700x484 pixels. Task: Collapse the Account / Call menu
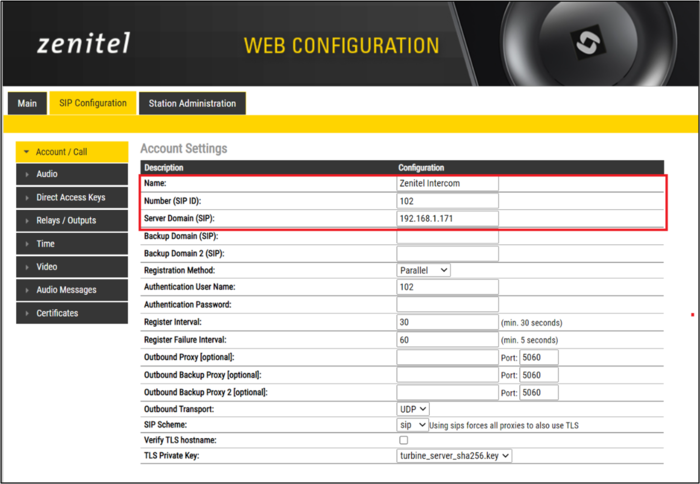72,152
